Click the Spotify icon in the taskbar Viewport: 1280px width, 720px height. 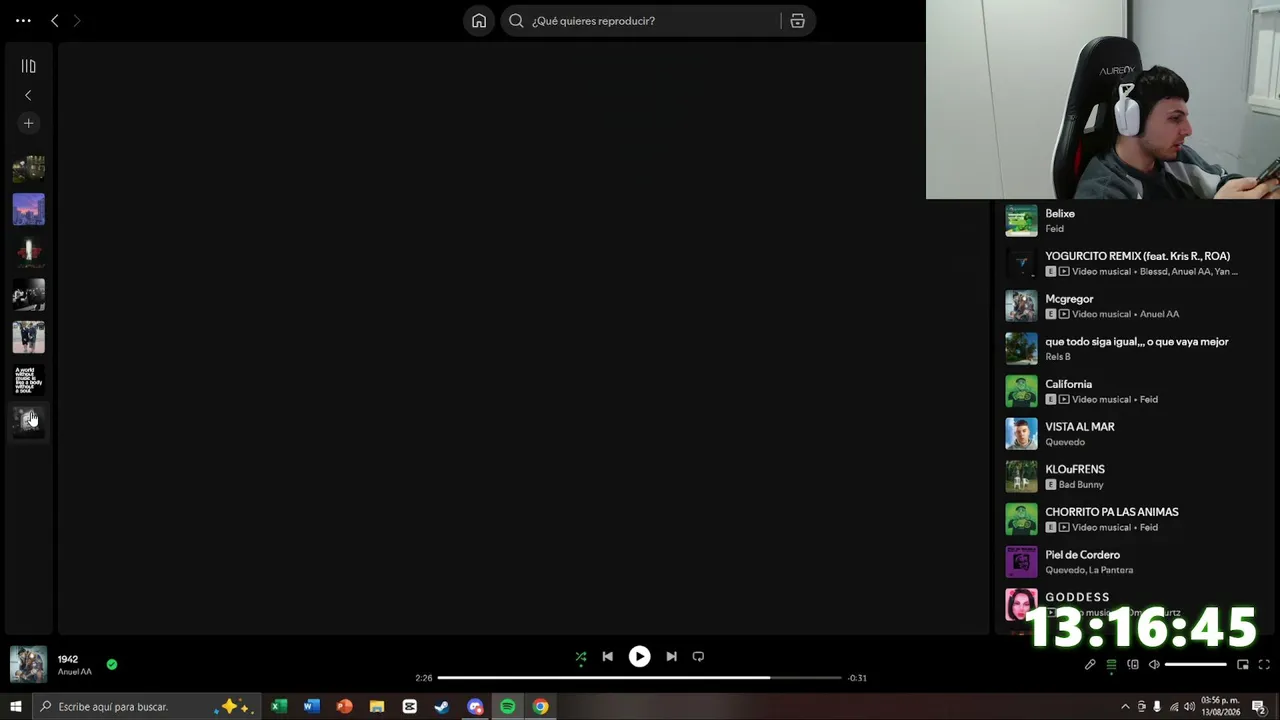pyautogui.click(x=508, y=707)
